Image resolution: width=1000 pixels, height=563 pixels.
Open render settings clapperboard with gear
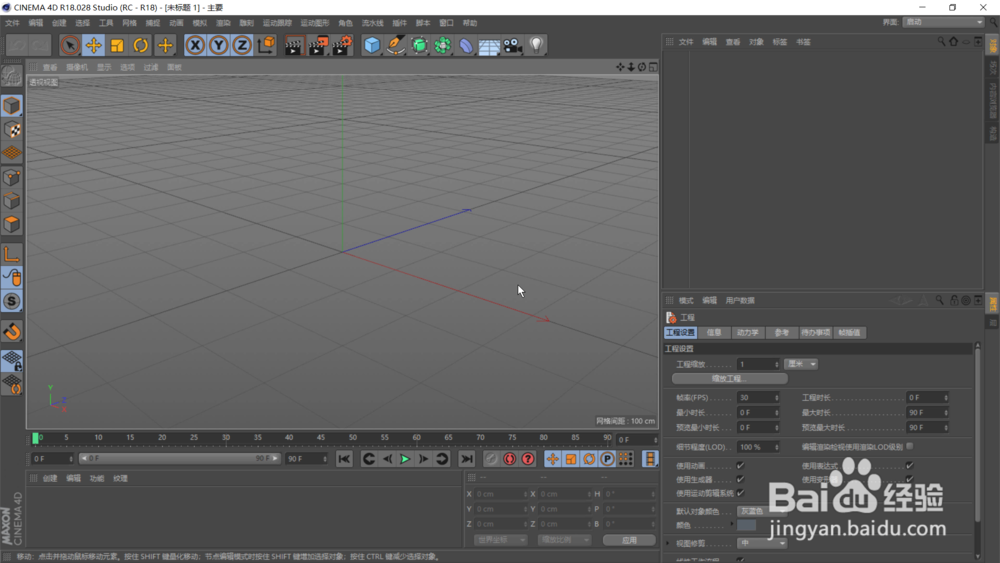point(342,45)
